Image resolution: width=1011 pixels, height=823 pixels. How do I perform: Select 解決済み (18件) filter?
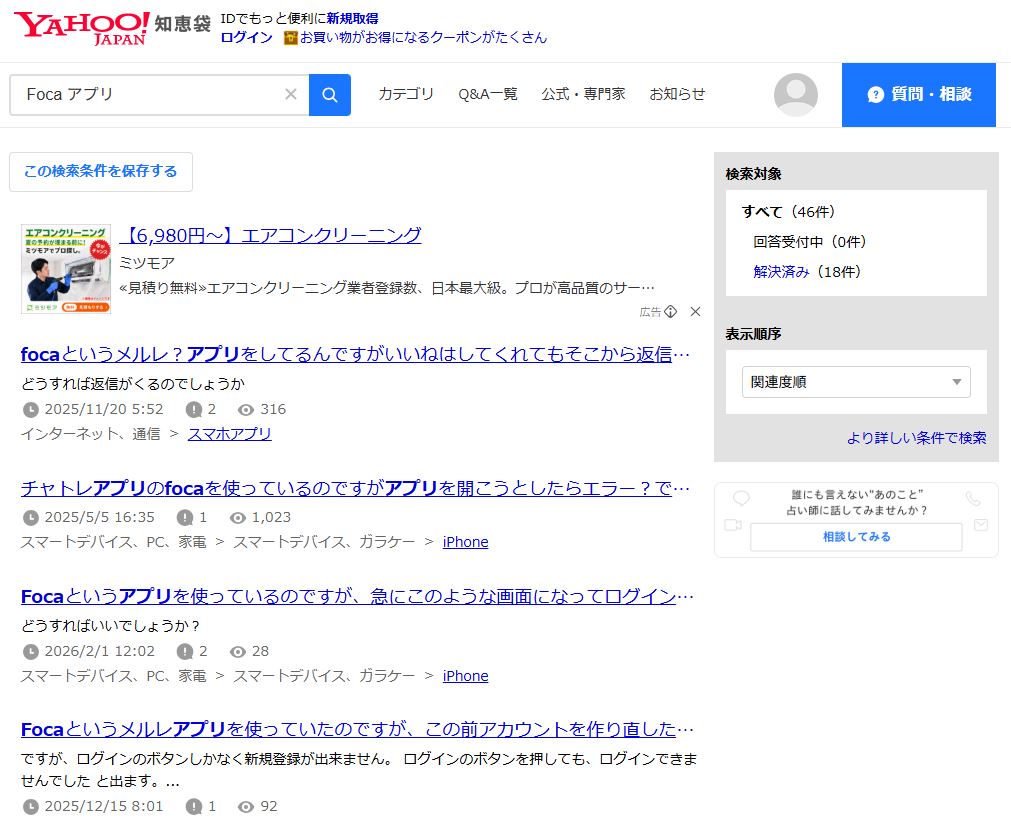point(807,272)
